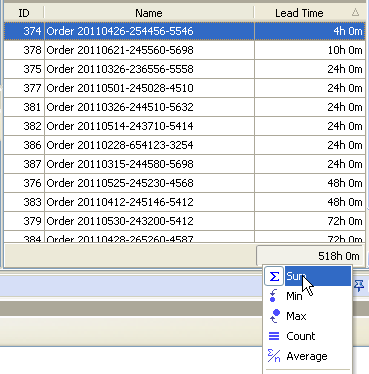
Task: Click the Average icon in menu
Action: point(274,356)
